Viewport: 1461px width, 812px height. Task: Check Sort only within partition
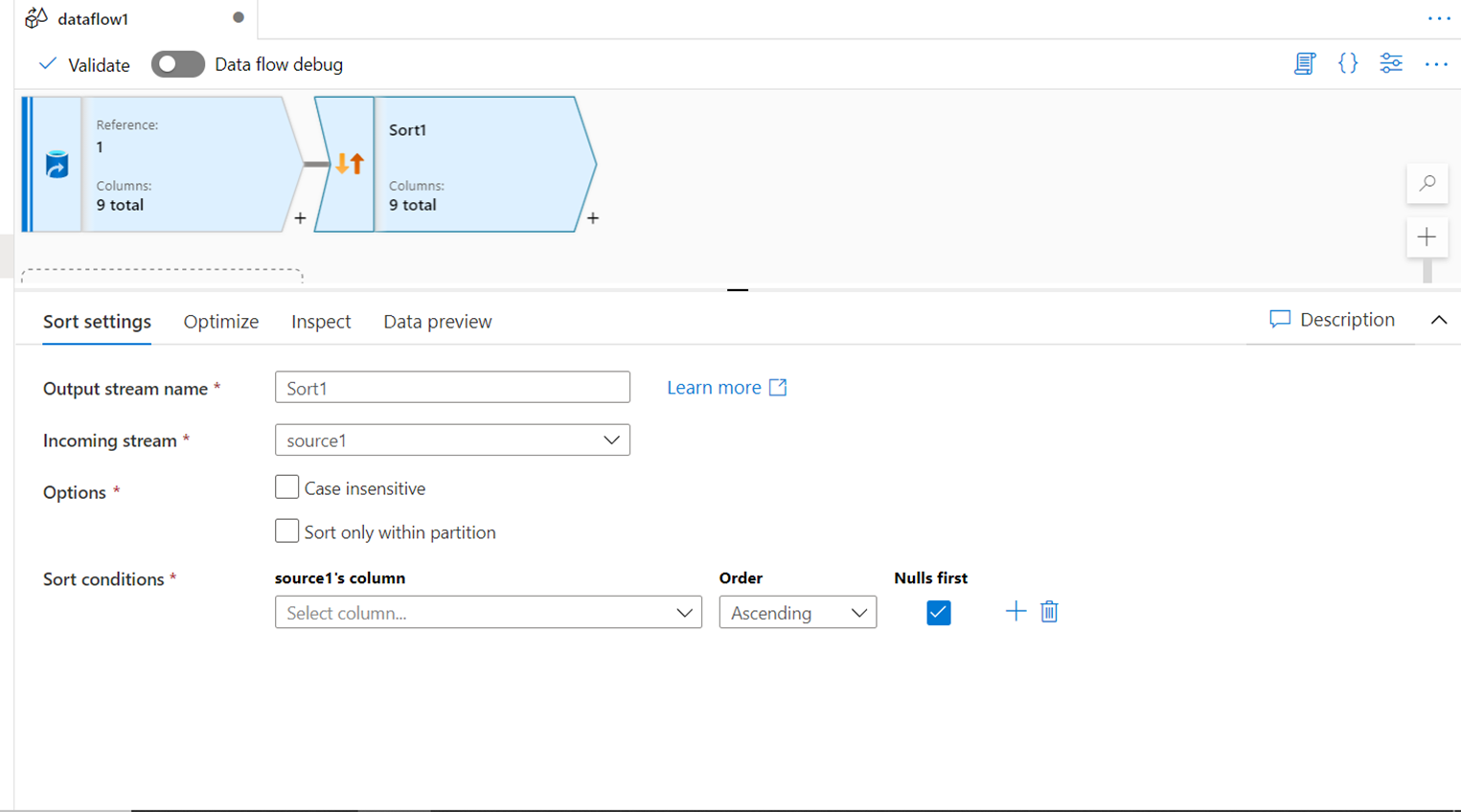tap(286, 531)
